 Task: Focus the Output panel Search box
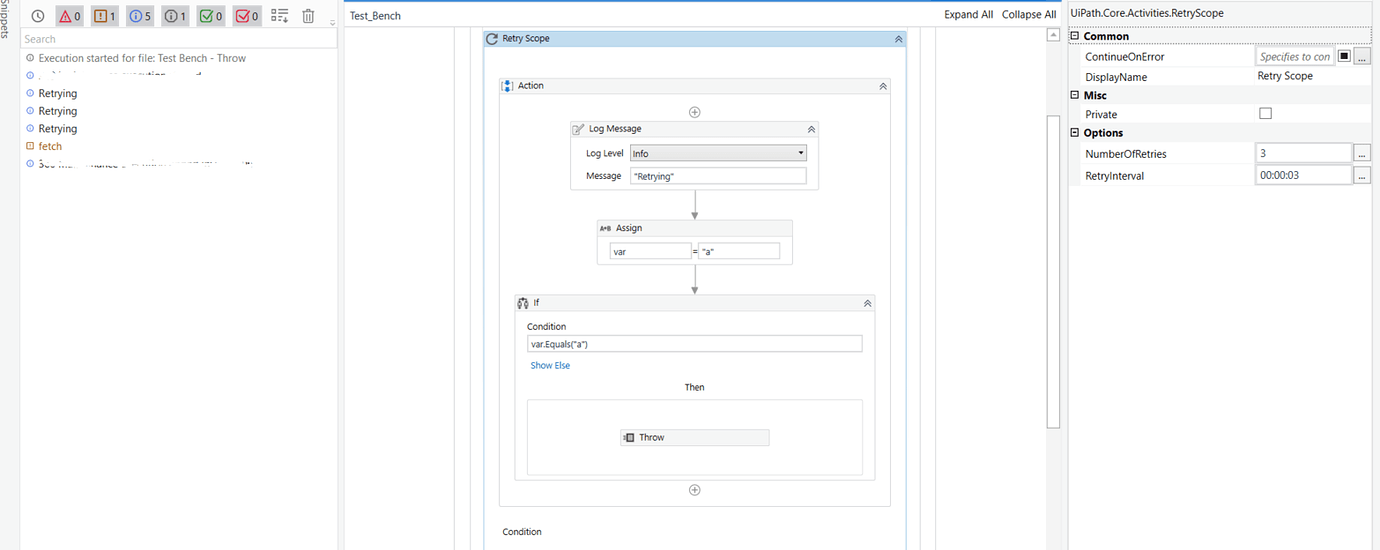click(x=179, y=39)
